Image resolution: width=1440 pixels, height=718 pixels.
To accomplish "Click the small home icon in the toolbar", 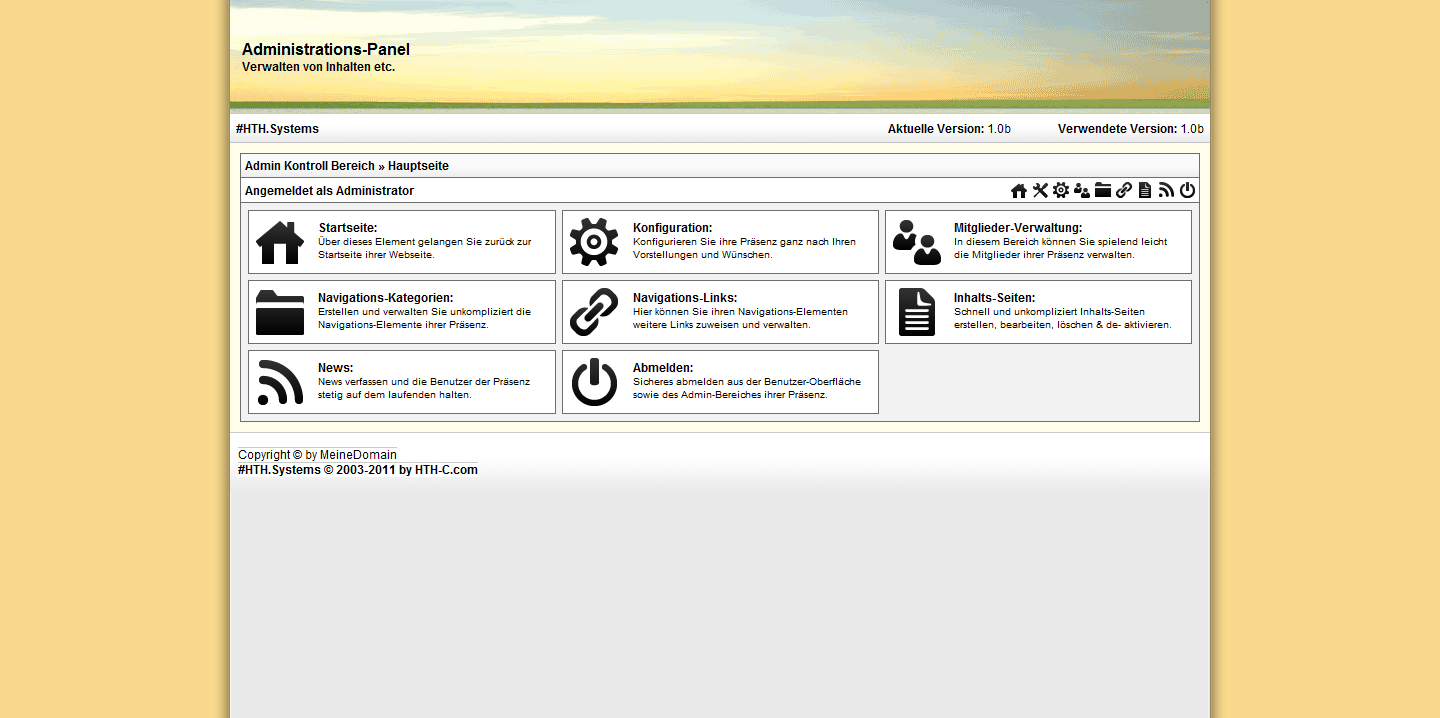I will click(x=1019, y=191).
